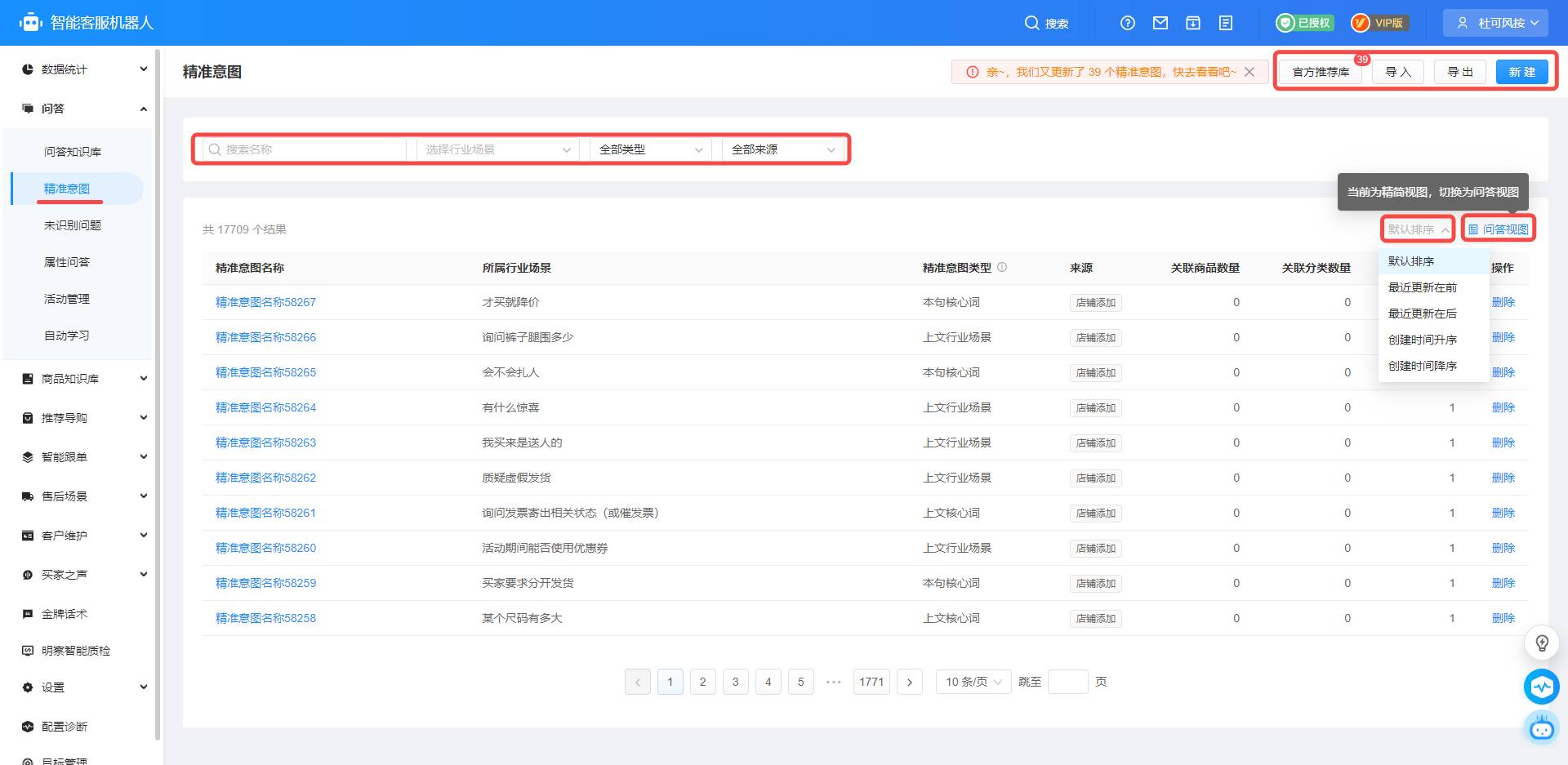Delete the 精准意图名称58258 row
The width and height of the screenshot is (1568, 765).
tap(1503, 618)
